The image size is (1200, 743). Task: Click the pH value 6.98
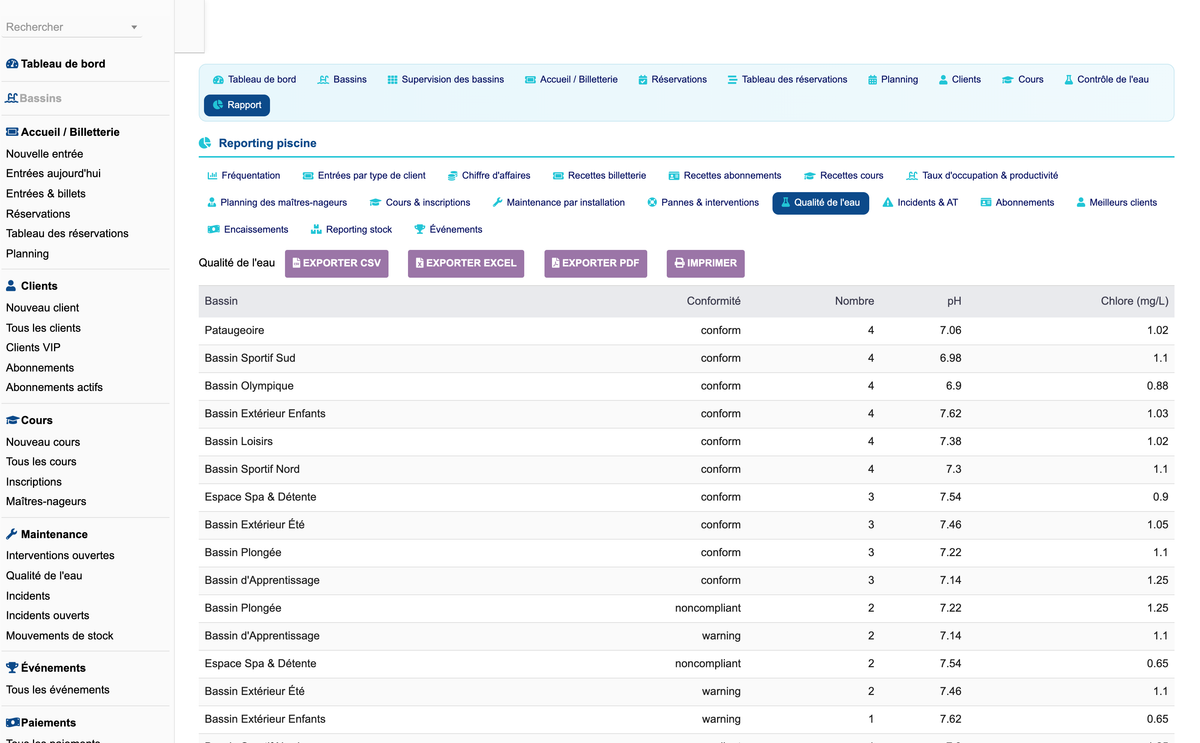click(x=950, y=358)
